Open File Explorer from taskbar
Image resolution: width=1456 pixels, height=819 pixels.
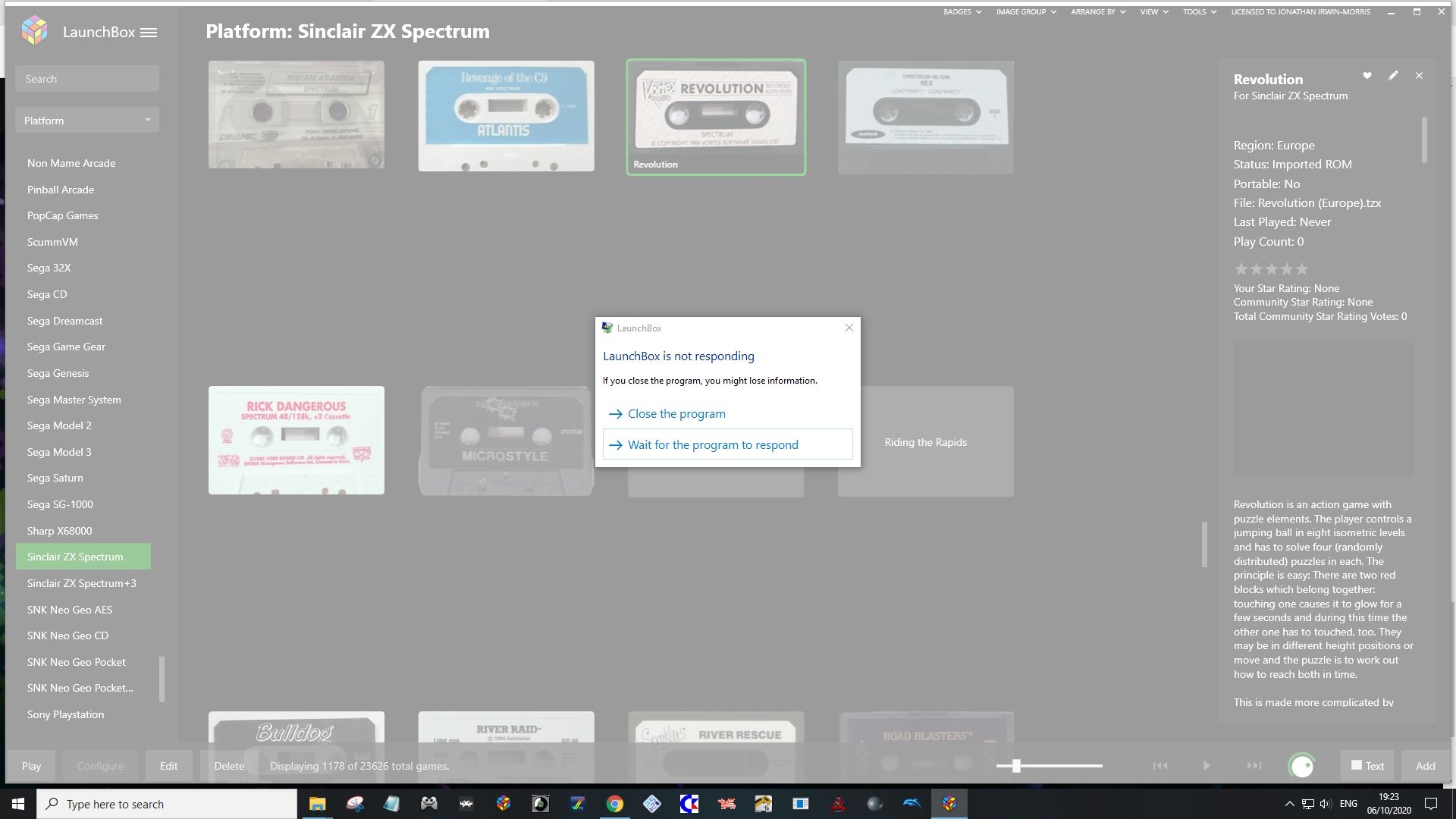[317, 804]
